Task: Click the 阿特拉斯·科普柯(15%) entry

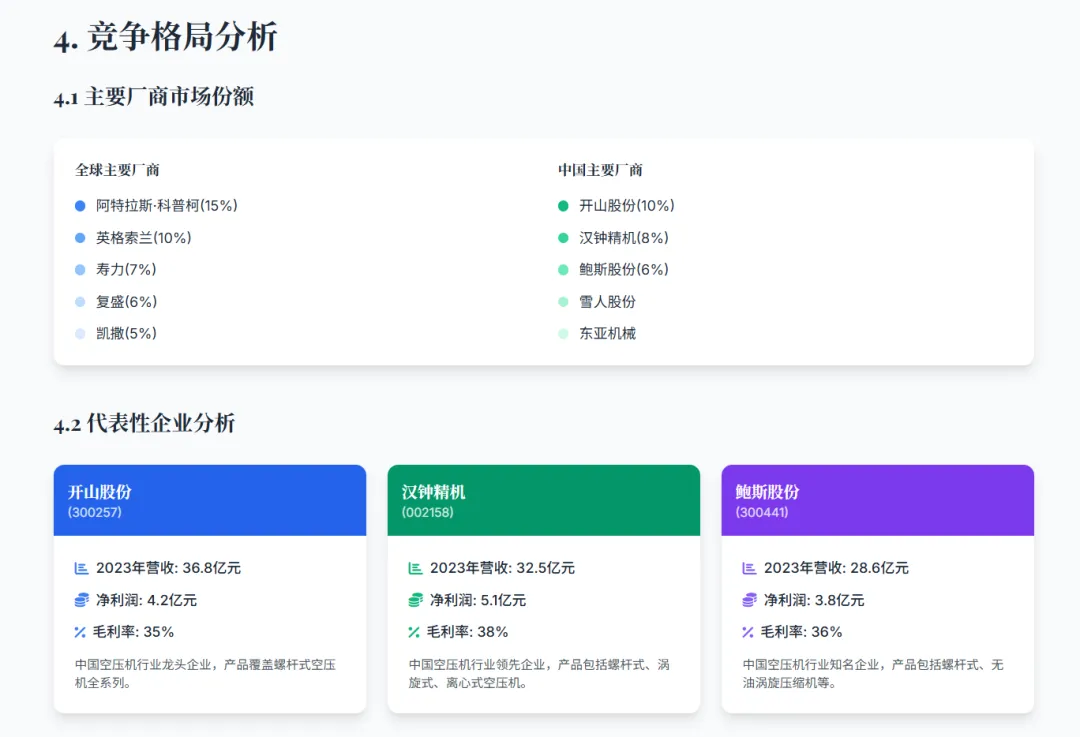Action: pos(167,206)
